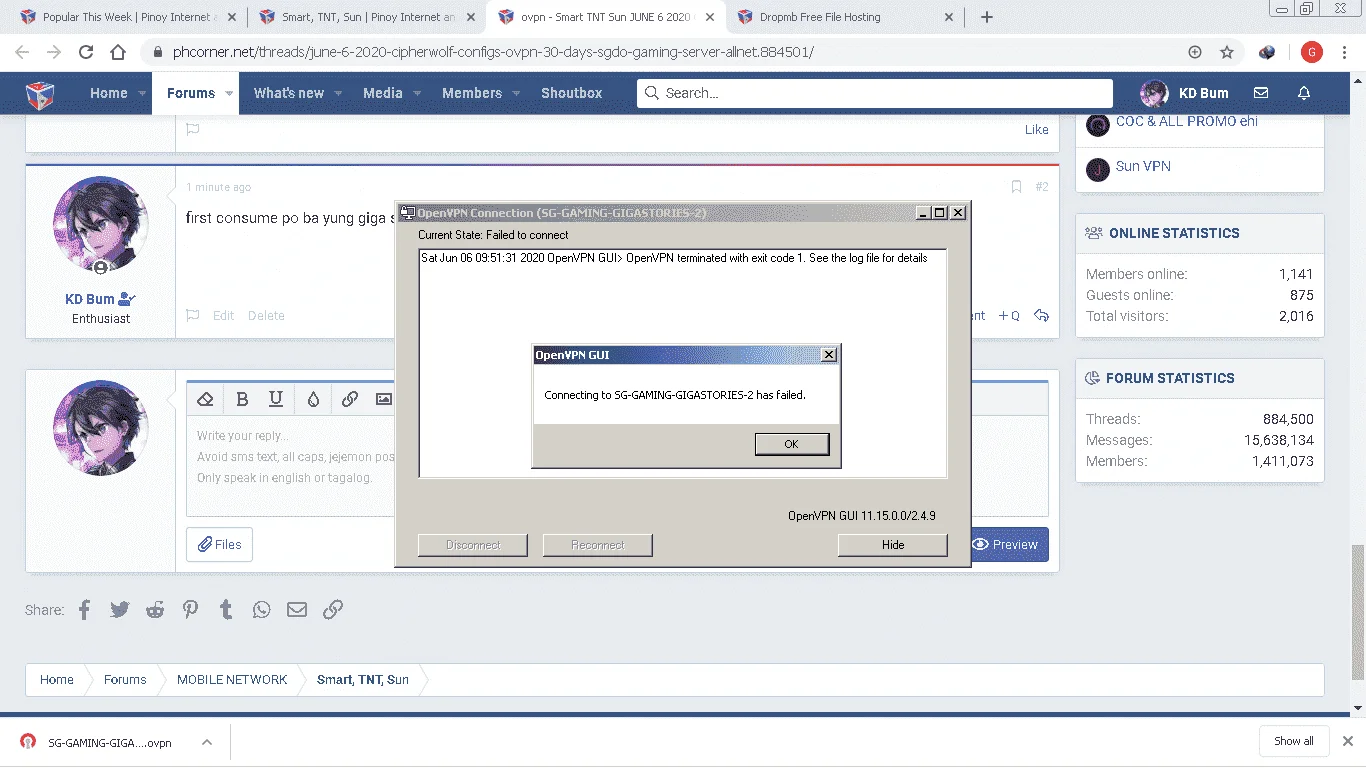The image size is (1366, 768).
Task: Open the browser home page icon
Action: (x=118, y=52)
